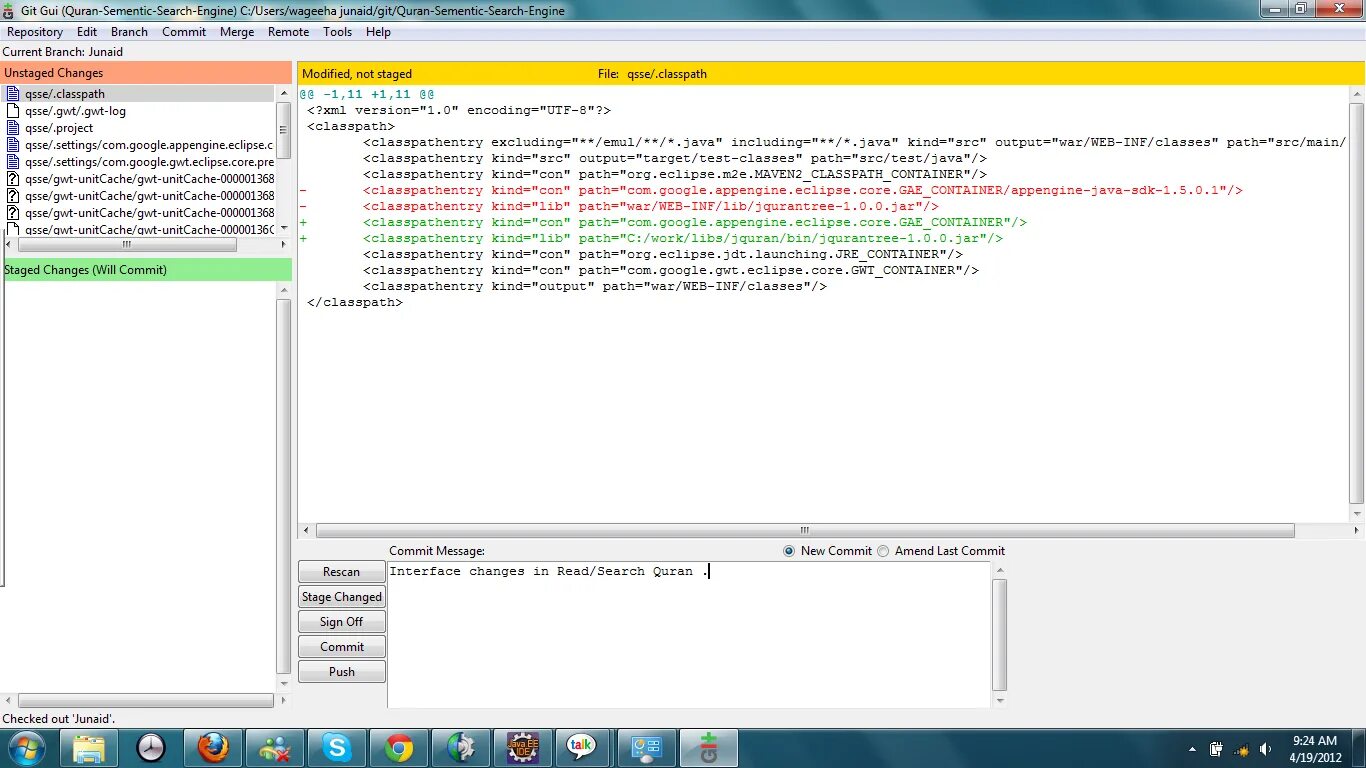Viewport: 1366px width, 768px height.
Task: Click the Show Desktop button
Action: tap(1359, 749)
